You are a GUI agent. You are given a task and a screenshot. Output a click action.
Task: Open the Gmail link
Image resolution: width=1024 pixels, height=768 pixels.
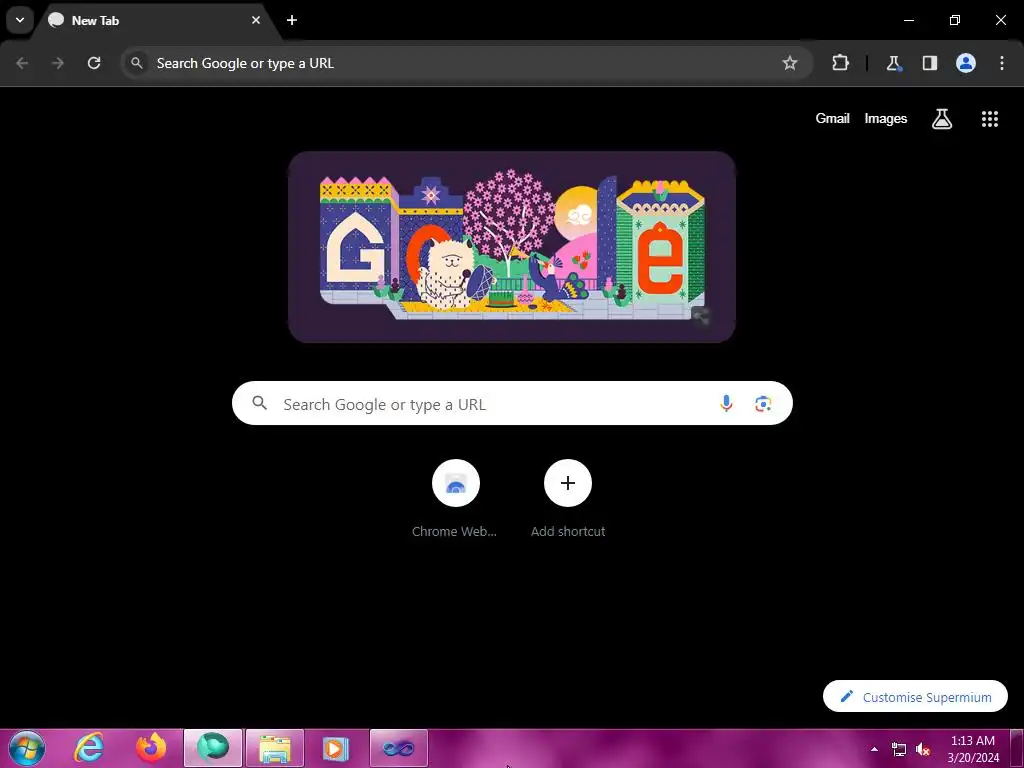[832, 119]
